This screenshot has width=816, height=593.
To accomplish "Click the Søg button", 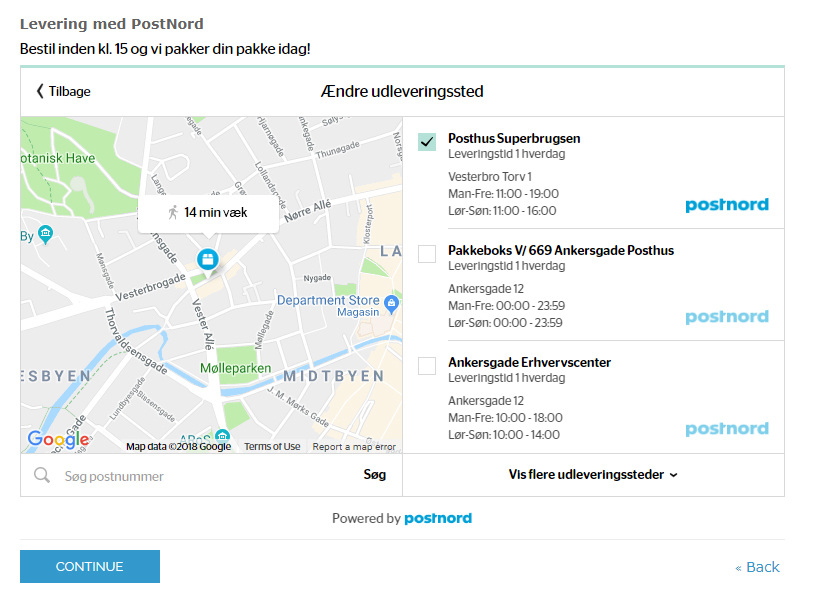I will pyautogui.click(x=375, y=474).
